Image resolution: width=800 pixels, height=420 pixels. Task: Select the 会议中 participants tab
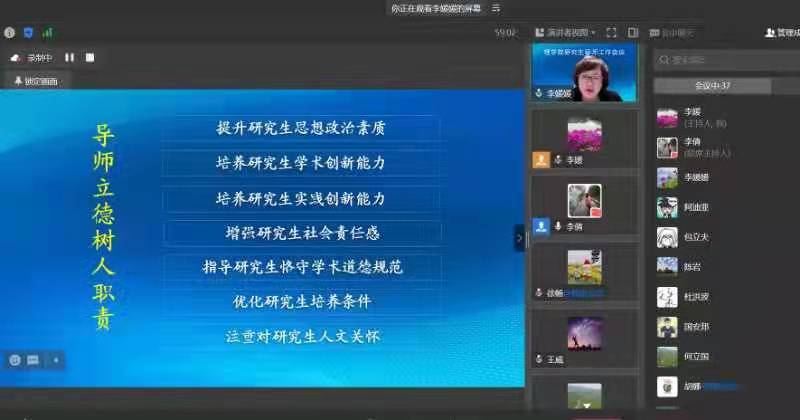(712, 86)
